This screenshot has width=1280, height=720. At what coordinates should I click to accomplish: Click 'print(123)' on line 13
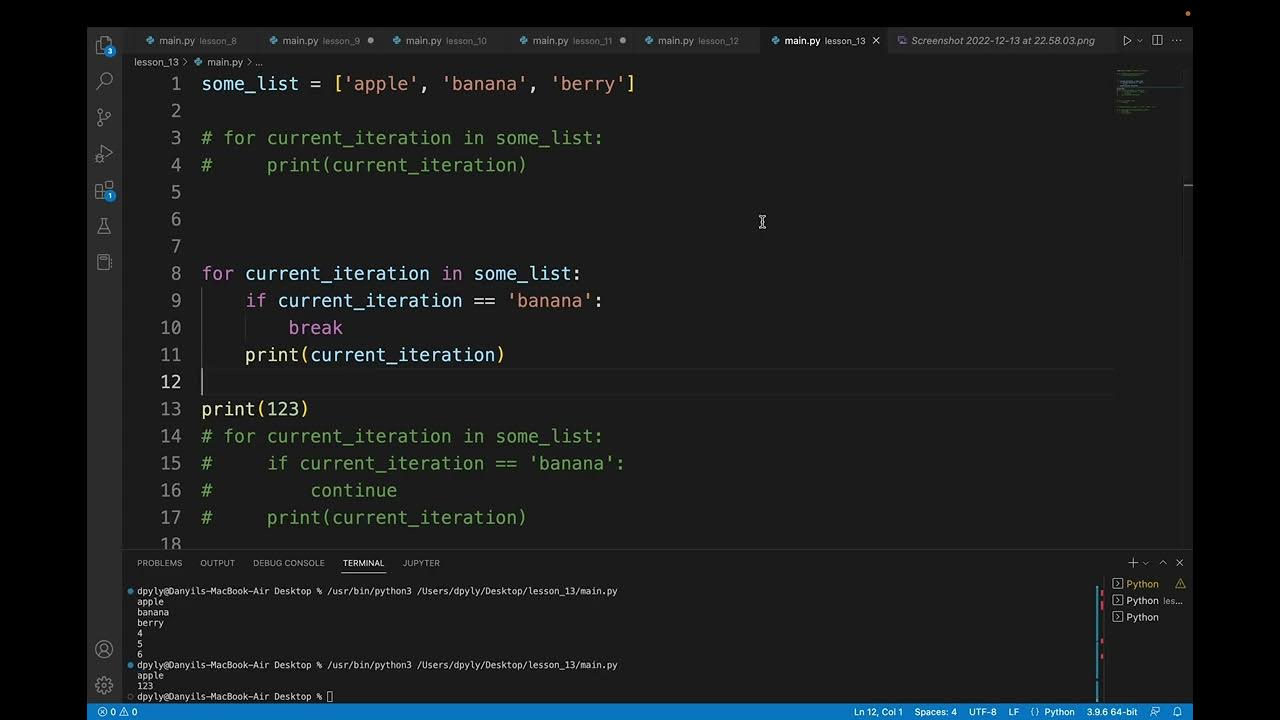click(255, 409)
